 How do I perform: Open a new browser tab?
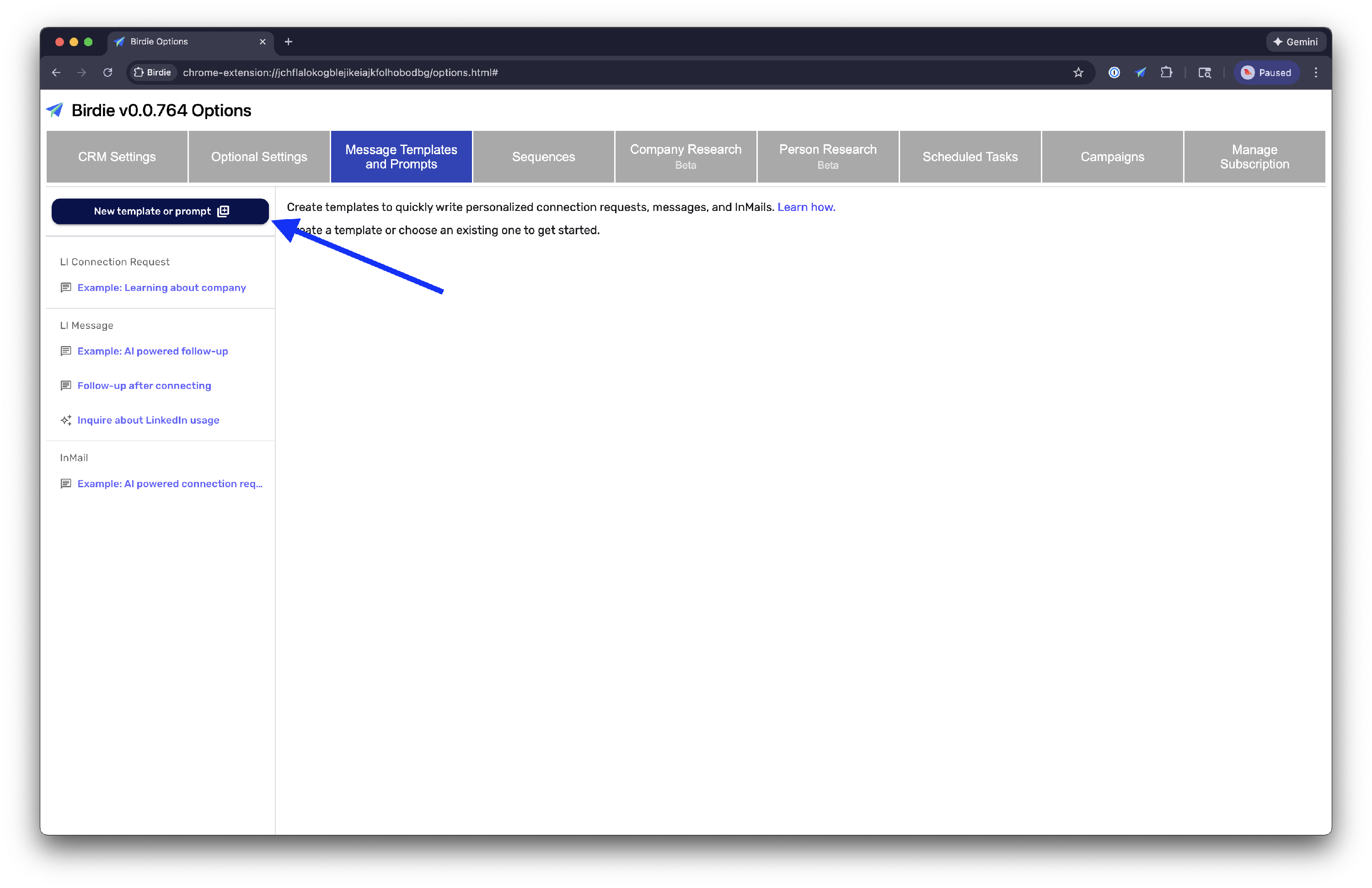click(x=288, y=42)
